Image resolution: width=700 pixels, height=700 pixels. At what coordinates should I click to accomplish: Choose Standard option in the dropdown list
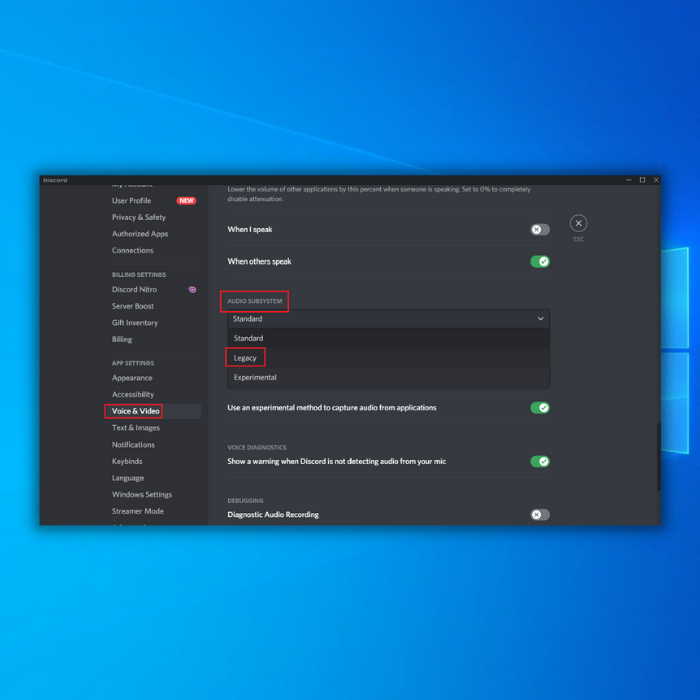[388, 338]
